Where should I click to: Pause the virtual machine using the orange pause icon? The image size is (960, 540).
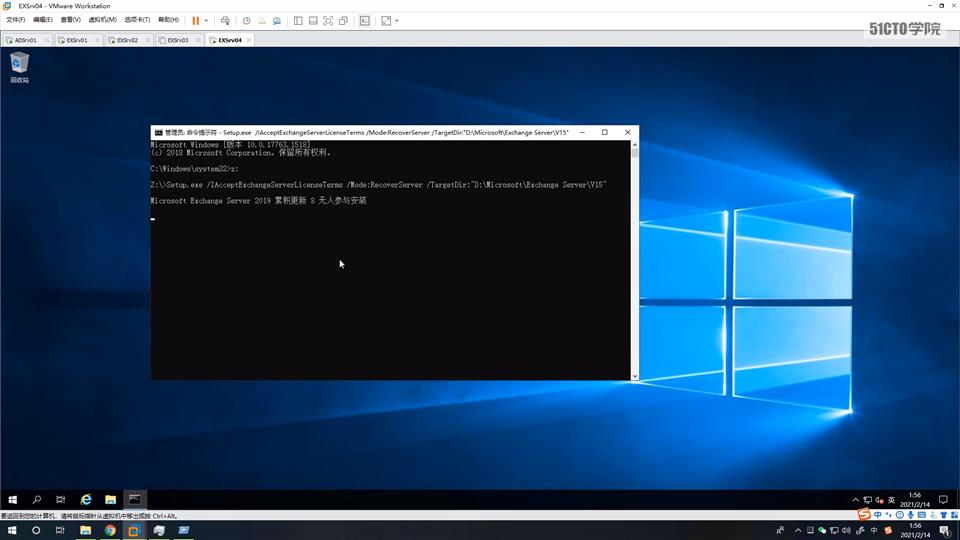point(195,20)
